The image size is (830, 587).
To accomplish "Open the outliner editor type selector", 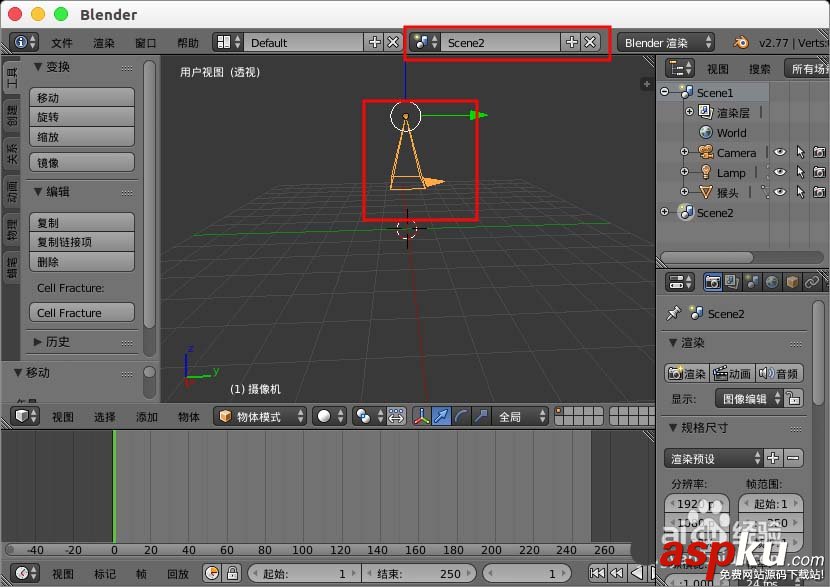I will (679, 68).
